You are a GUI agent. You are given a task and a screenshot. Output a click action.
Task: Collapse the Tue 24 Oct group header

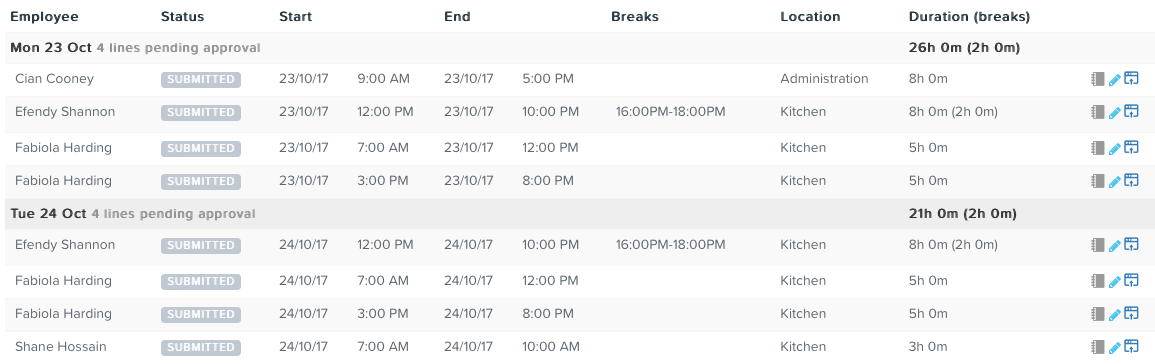coord(578,214)
